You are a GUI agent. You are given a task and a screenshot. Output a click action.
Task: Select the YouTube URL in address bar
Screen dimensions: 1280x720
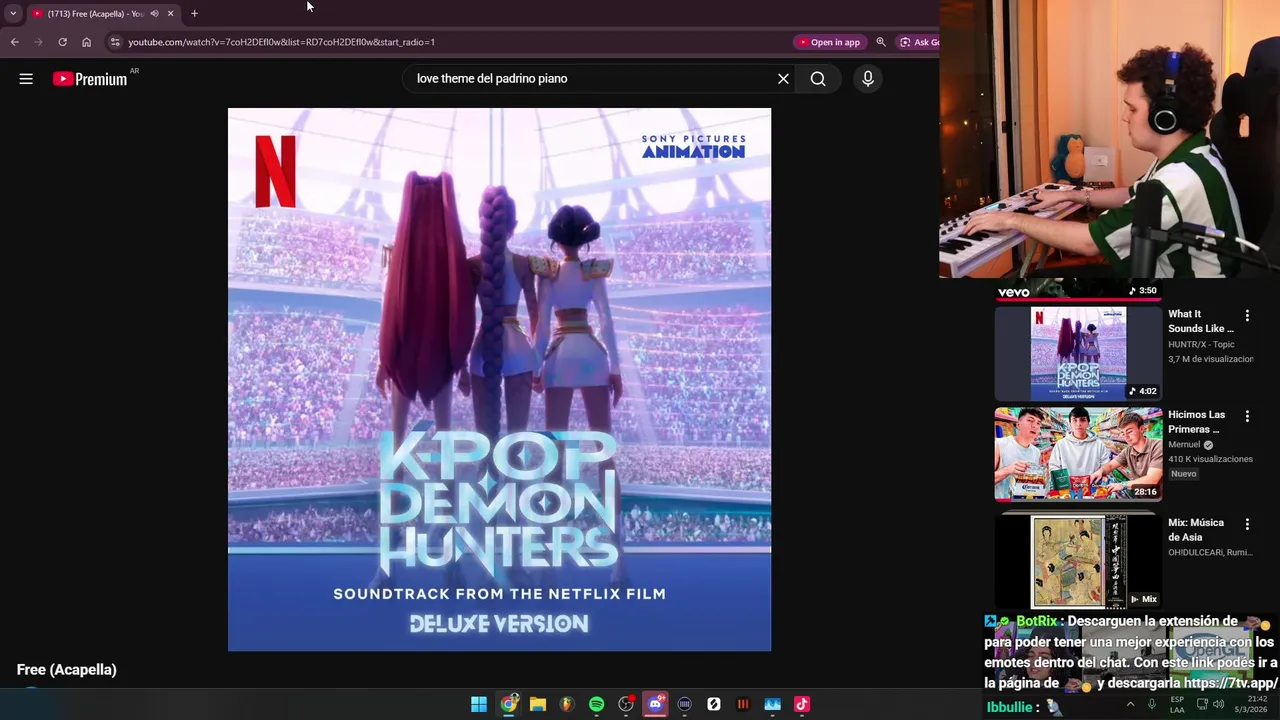click(281, 42)
